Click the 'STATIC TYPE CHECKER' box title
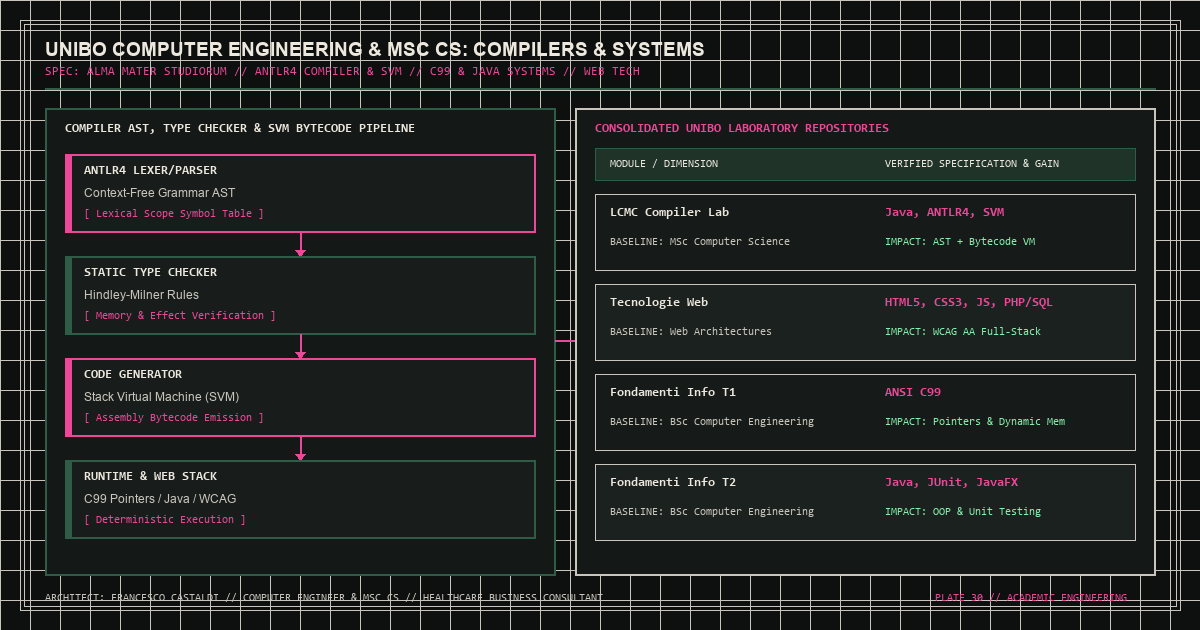Viewport: 1200px width, 630px height. 150,272
